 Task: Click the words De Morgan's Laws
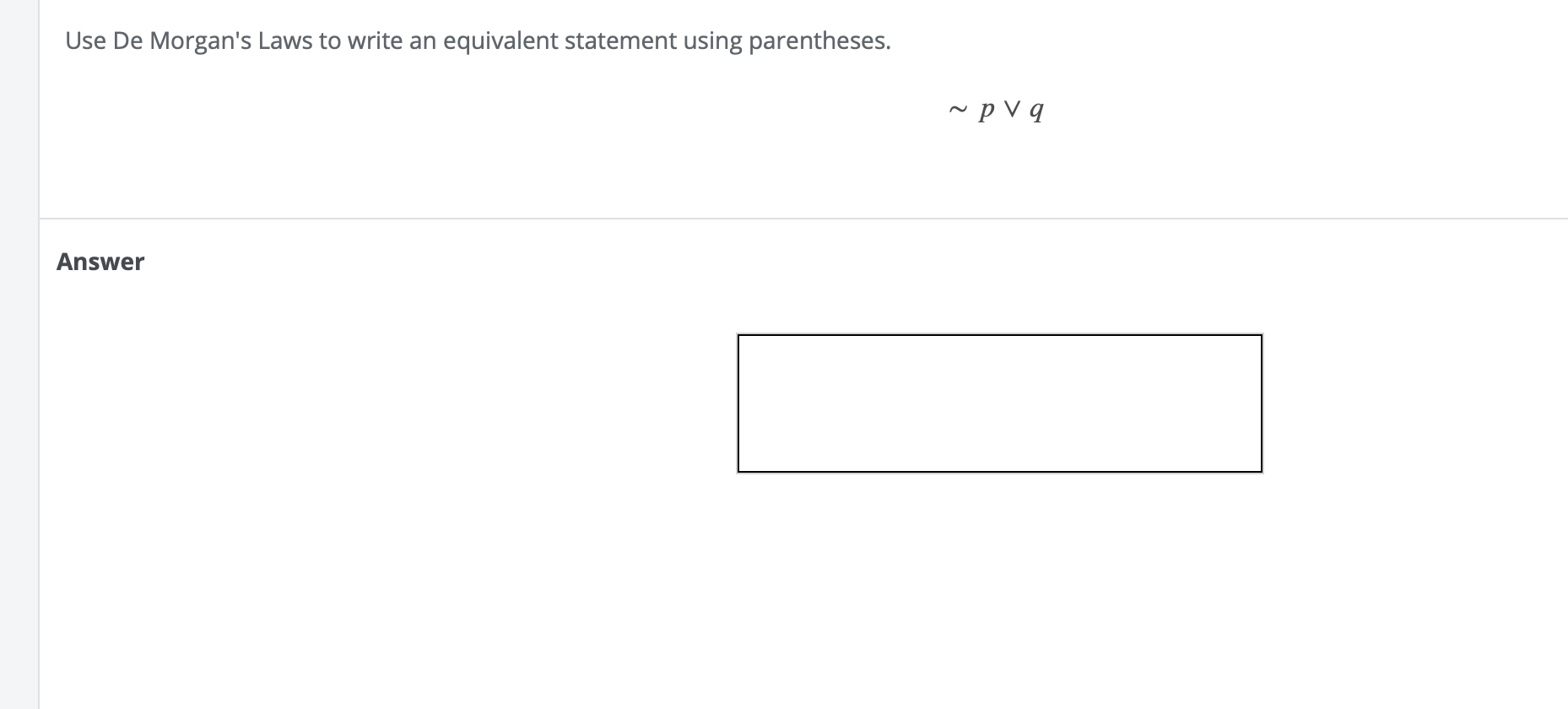215,40
